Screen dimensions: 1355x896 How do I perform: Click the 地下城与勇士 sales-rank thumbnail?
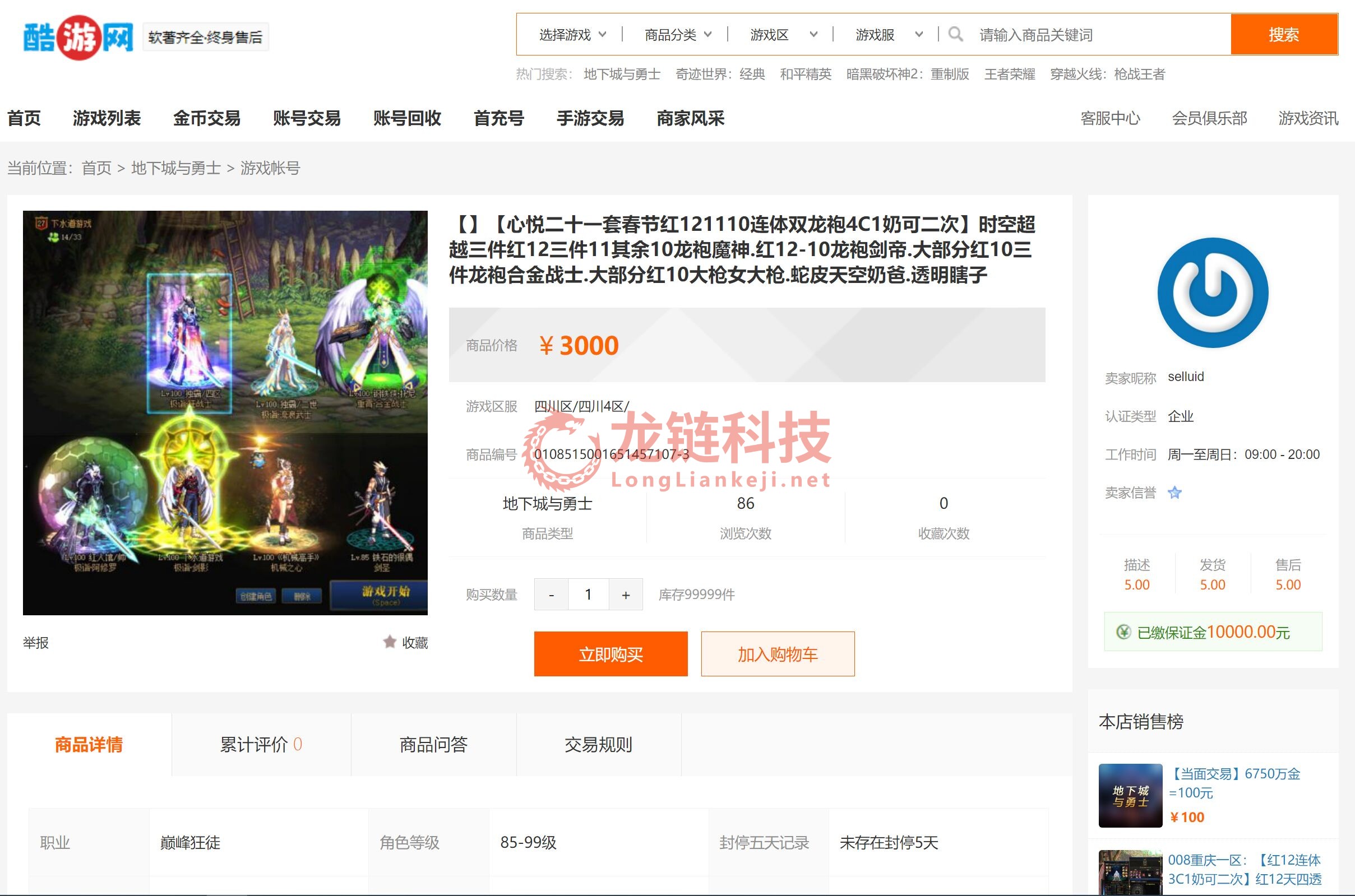coord(1130,796)
